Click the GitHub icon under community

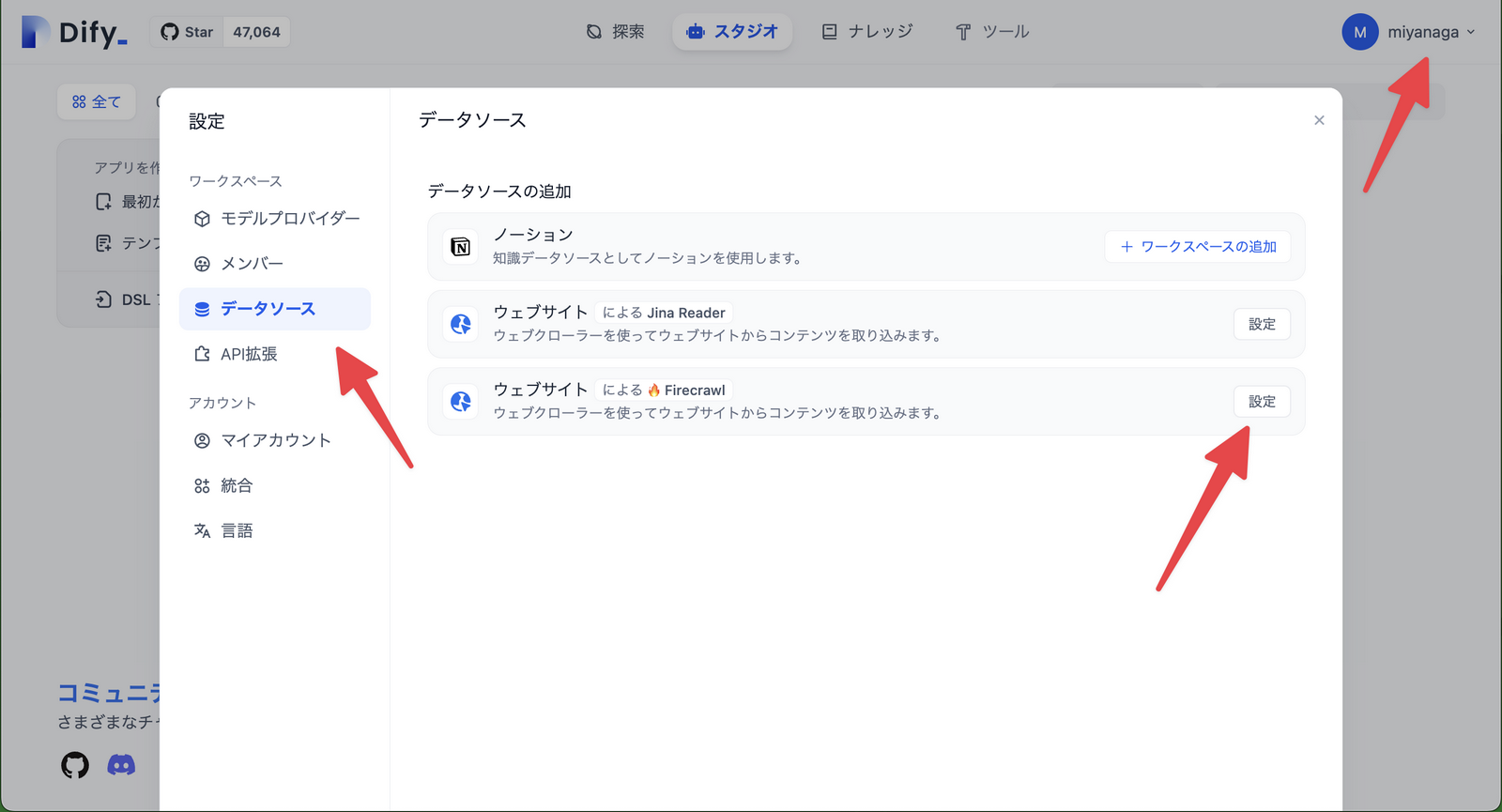(x=75, y=765)
